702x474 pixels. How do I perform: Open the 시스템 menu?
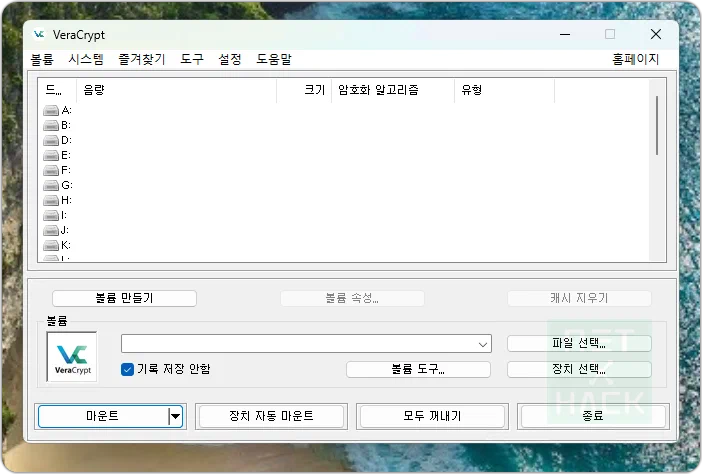click(x=86, y=60)
